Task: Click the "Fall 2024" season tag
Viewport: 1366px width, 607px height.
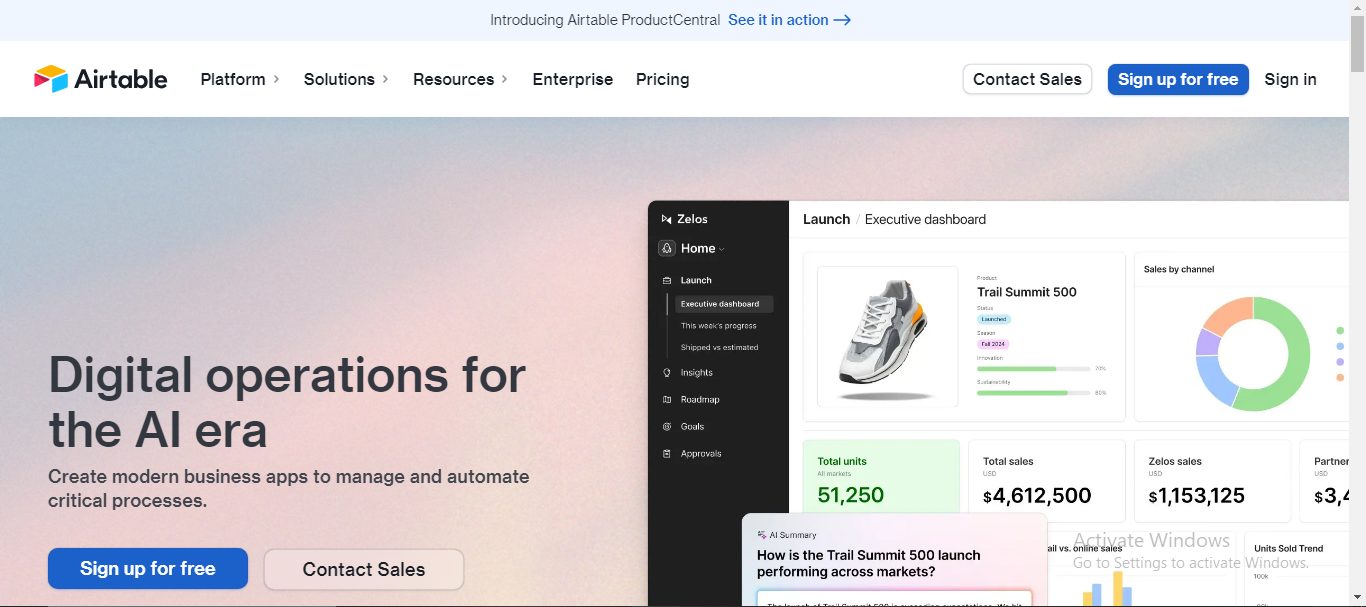Action: (994, 344)
